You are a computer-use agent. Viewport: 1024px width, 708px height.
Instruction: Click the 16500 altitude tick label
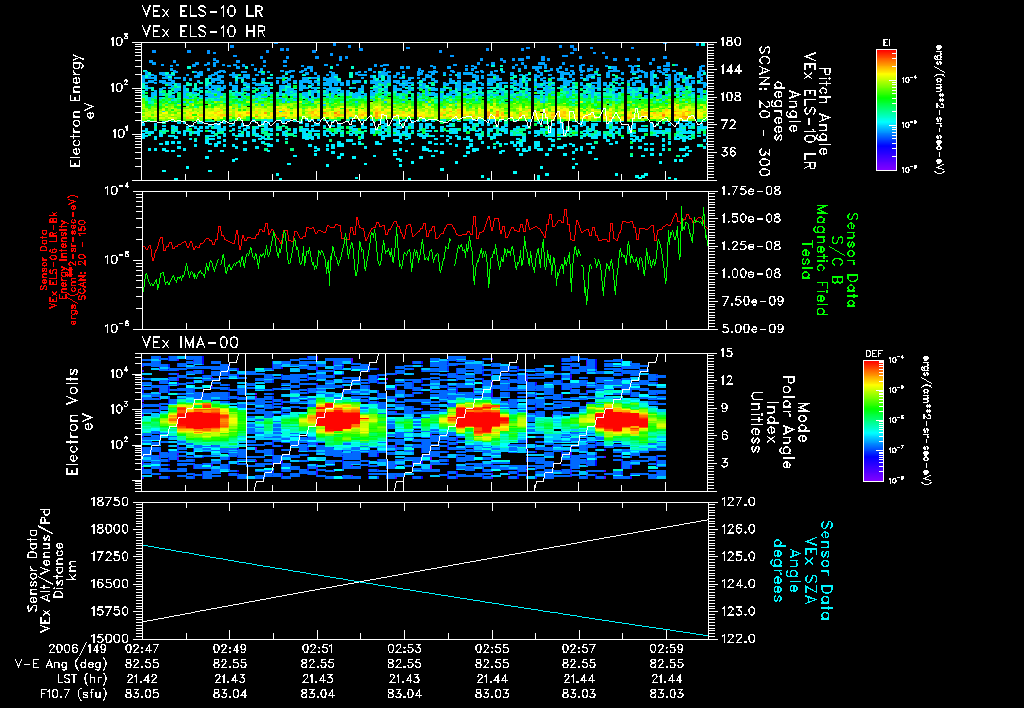110,584
